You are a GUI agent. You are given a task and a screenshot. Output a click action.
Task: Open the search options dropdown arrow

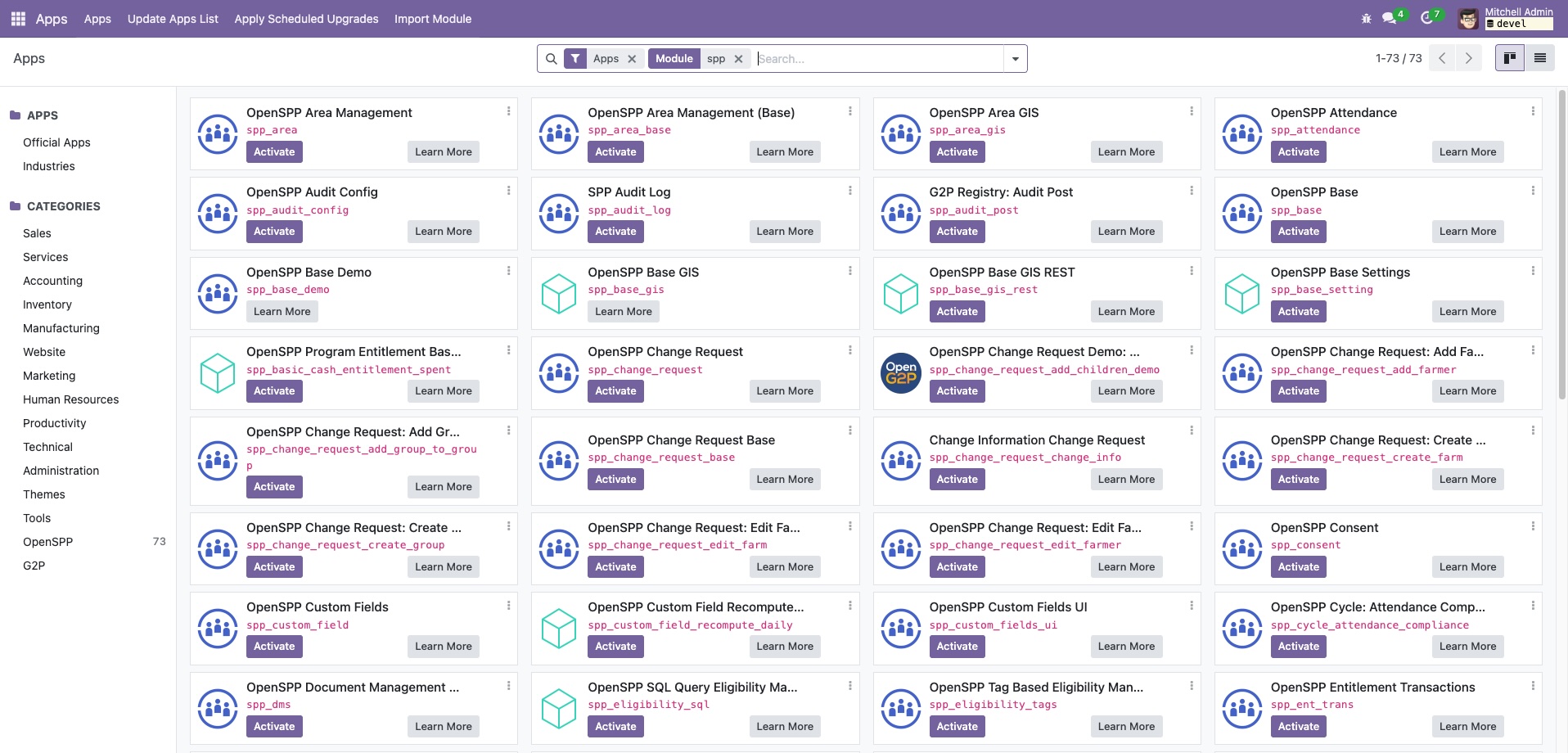(1015, 58)
